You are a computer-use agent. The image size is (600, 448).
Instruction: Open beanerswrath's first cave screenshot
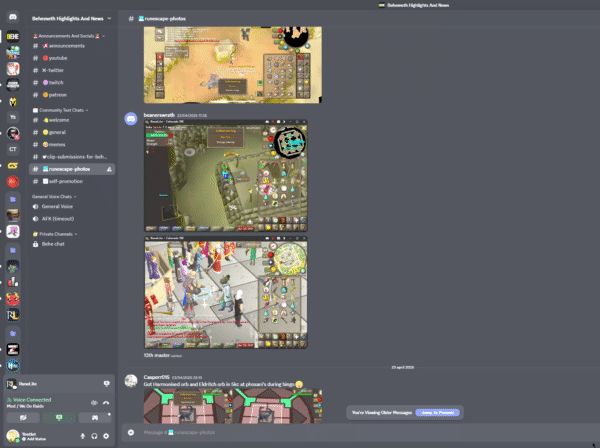pyautogui.click(x=226, y=176)
